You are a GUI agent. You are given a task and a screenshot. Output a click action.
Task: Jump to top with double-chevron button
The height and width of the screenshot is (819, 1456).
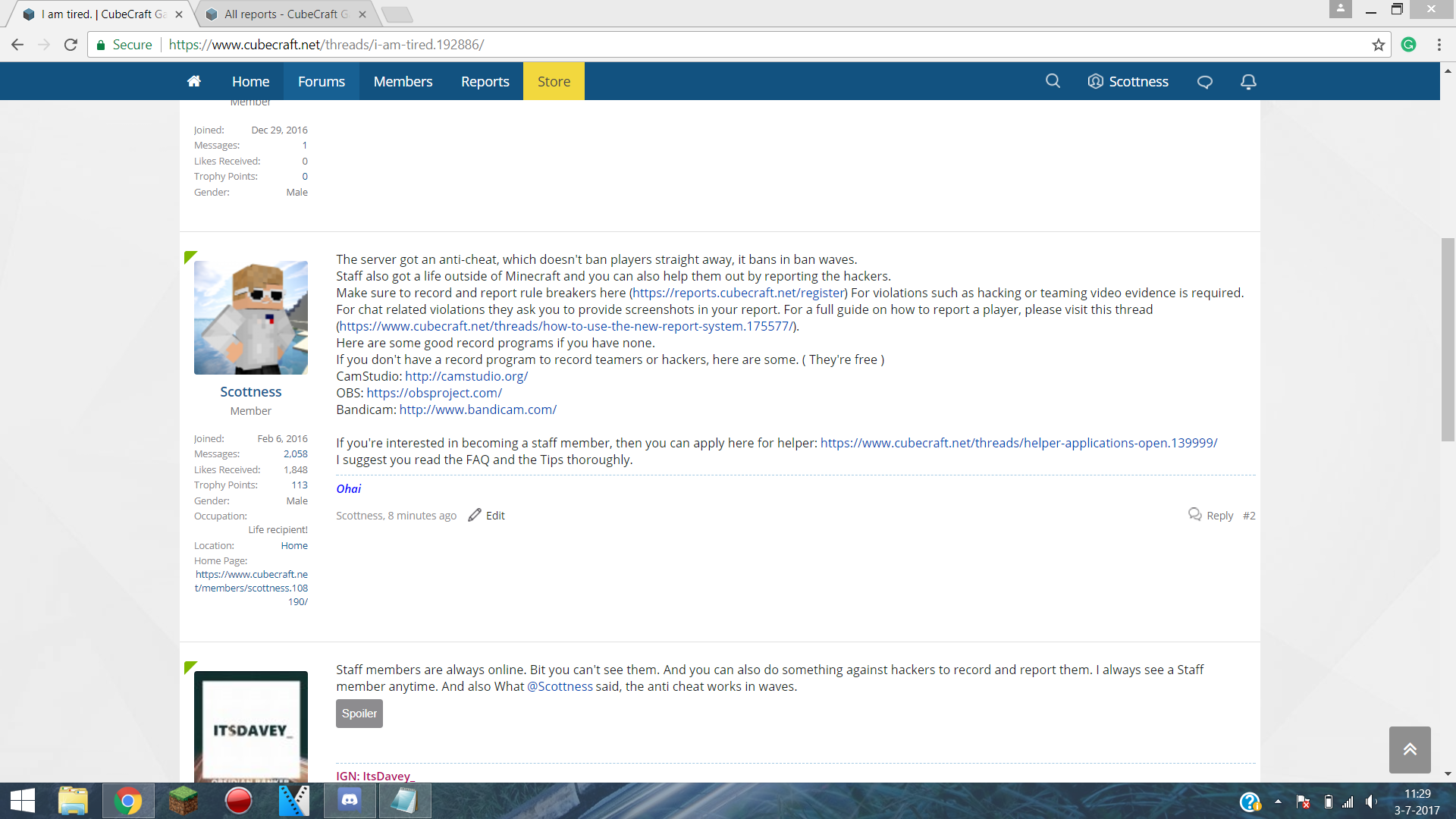click(x=1410, y=749)
